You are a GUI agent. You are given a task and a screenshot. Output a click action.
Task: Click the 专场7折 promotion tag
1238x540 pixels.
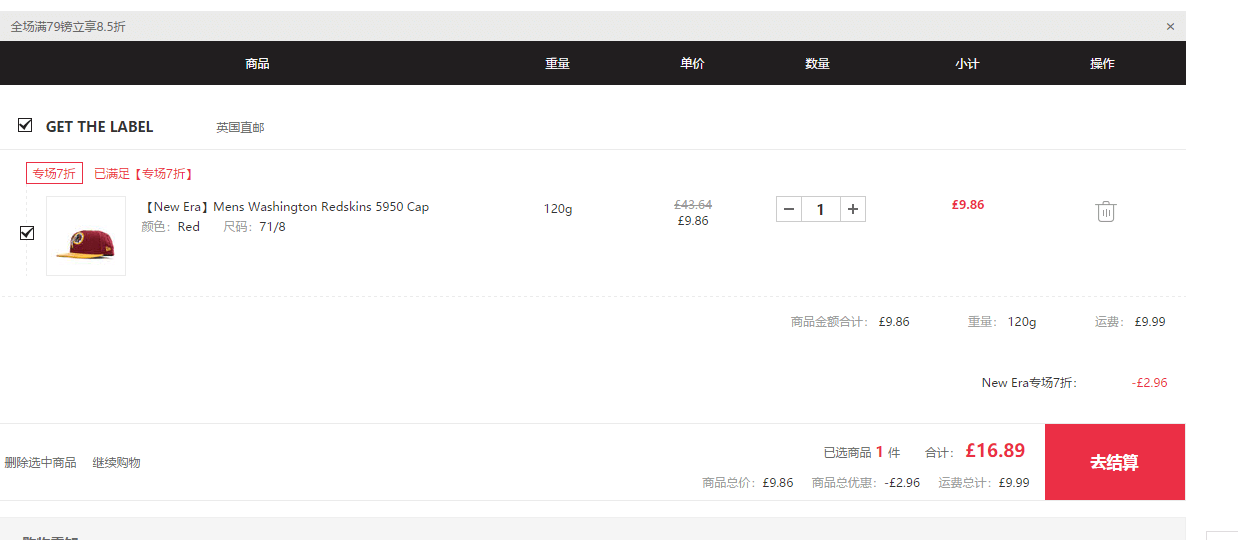(x=54, y=173)
